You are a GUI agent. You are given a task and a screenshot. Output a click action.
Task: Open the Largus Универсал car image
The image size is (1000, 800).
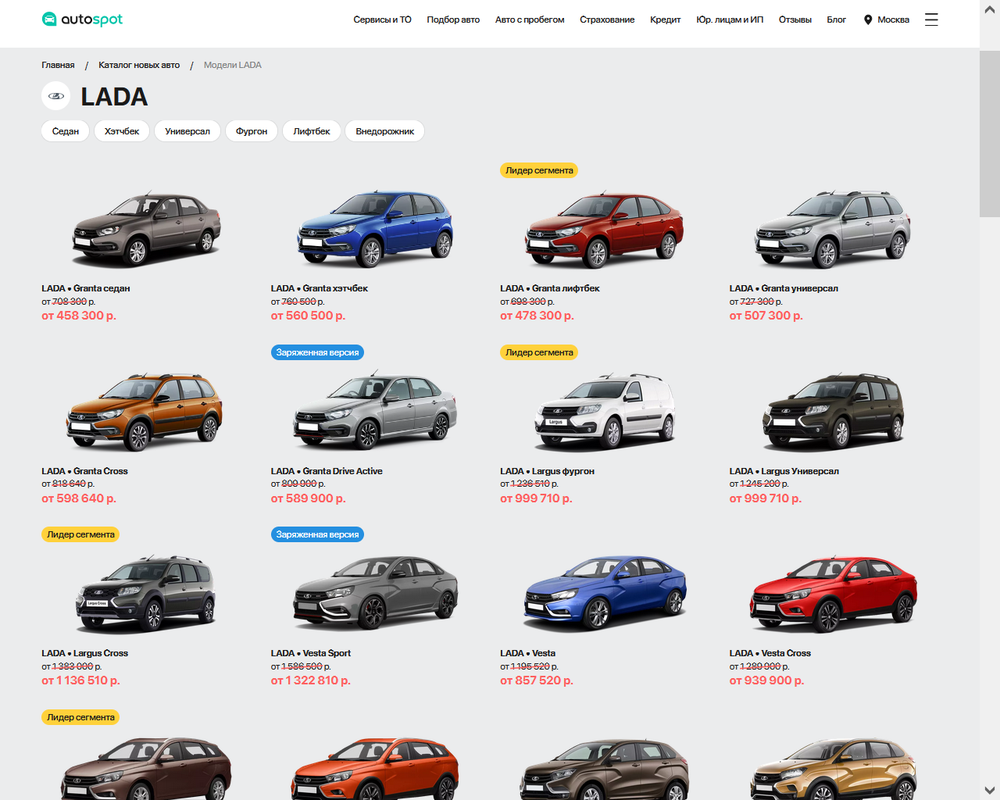pos(833,411)
